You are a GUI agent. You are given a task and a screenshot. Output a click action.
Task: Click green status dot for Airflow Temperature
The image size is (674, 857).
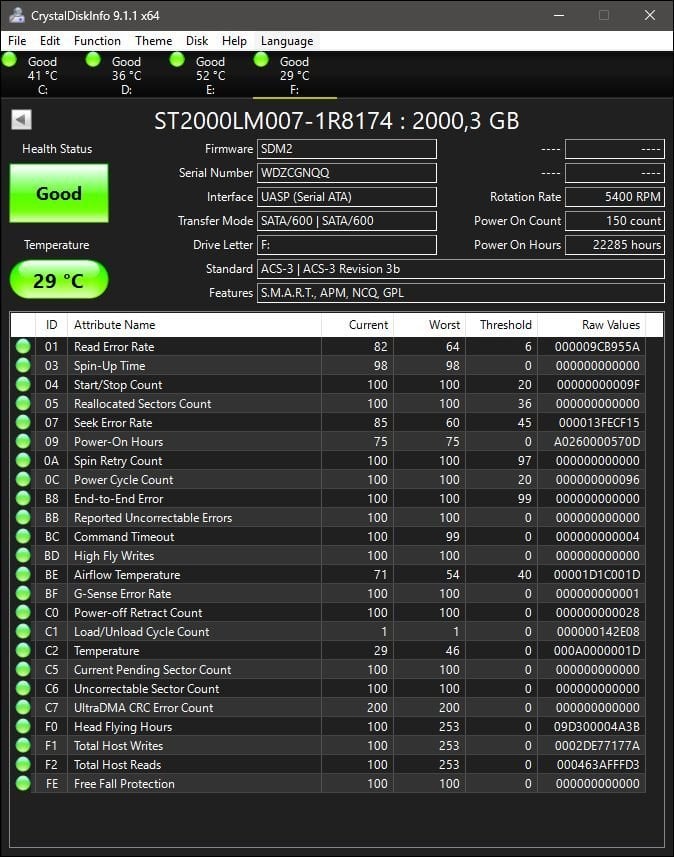(x=23, y=574)
